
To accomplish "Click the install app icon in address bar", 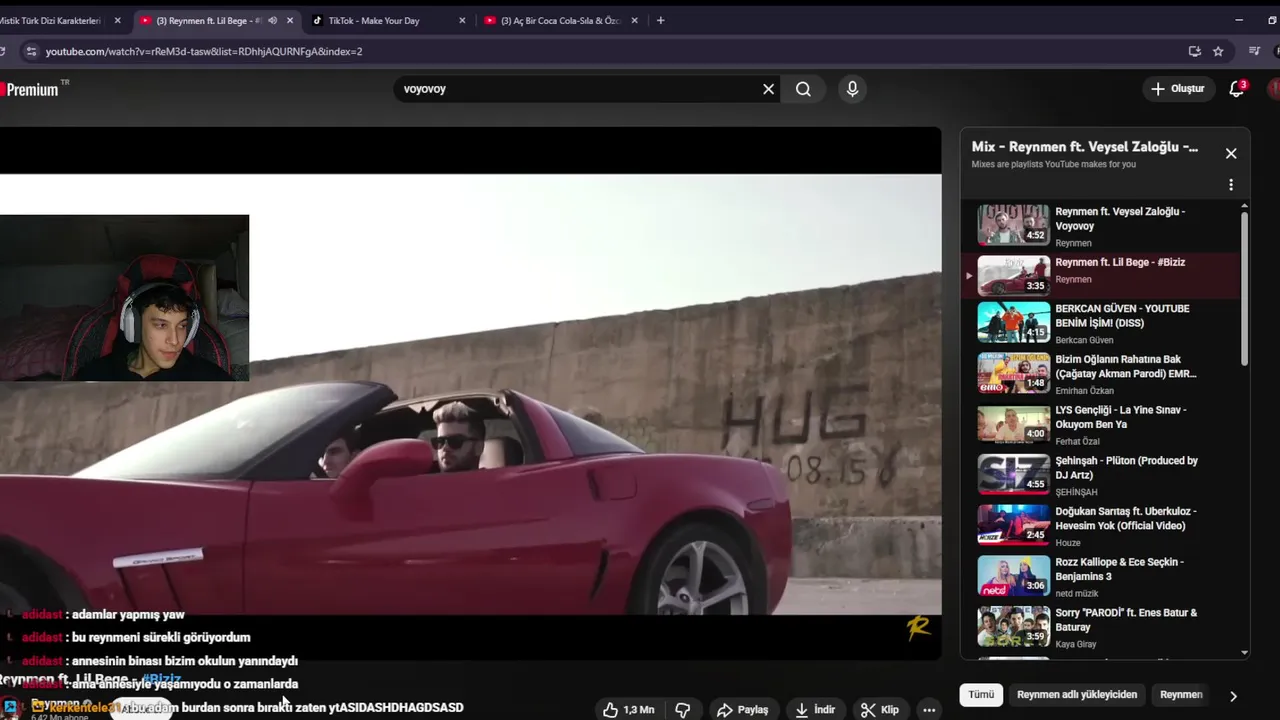I will [x=1194, y=51].
